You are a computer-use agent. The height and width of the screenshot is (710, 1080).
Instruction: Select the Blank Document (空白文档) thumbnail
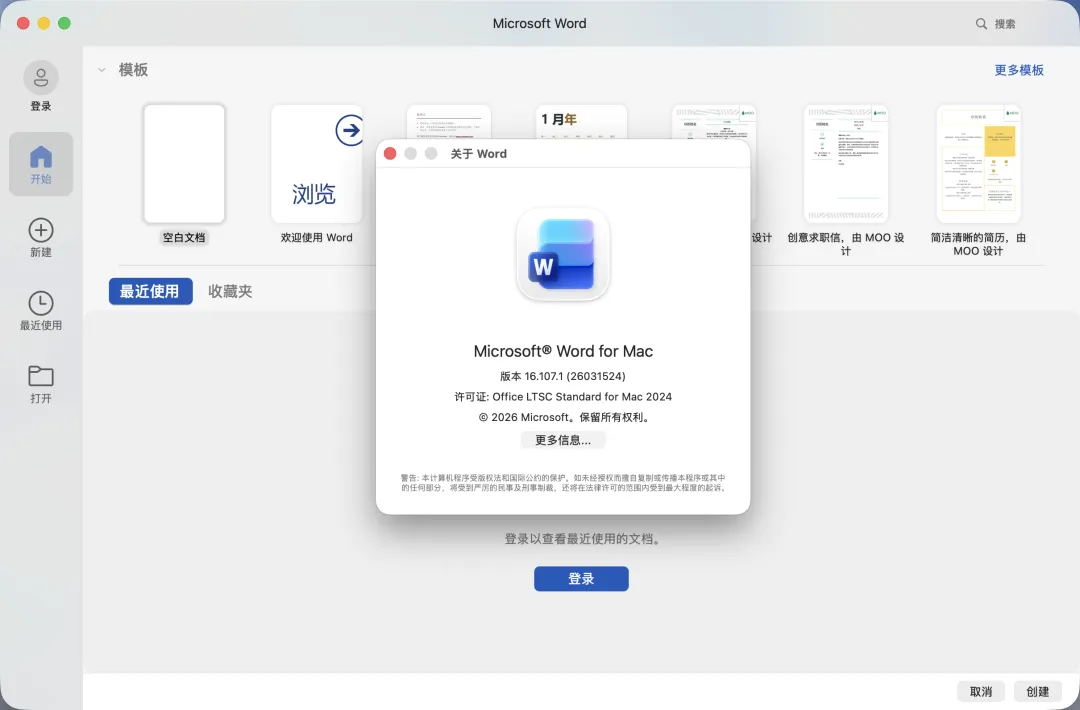coord(184,164)
